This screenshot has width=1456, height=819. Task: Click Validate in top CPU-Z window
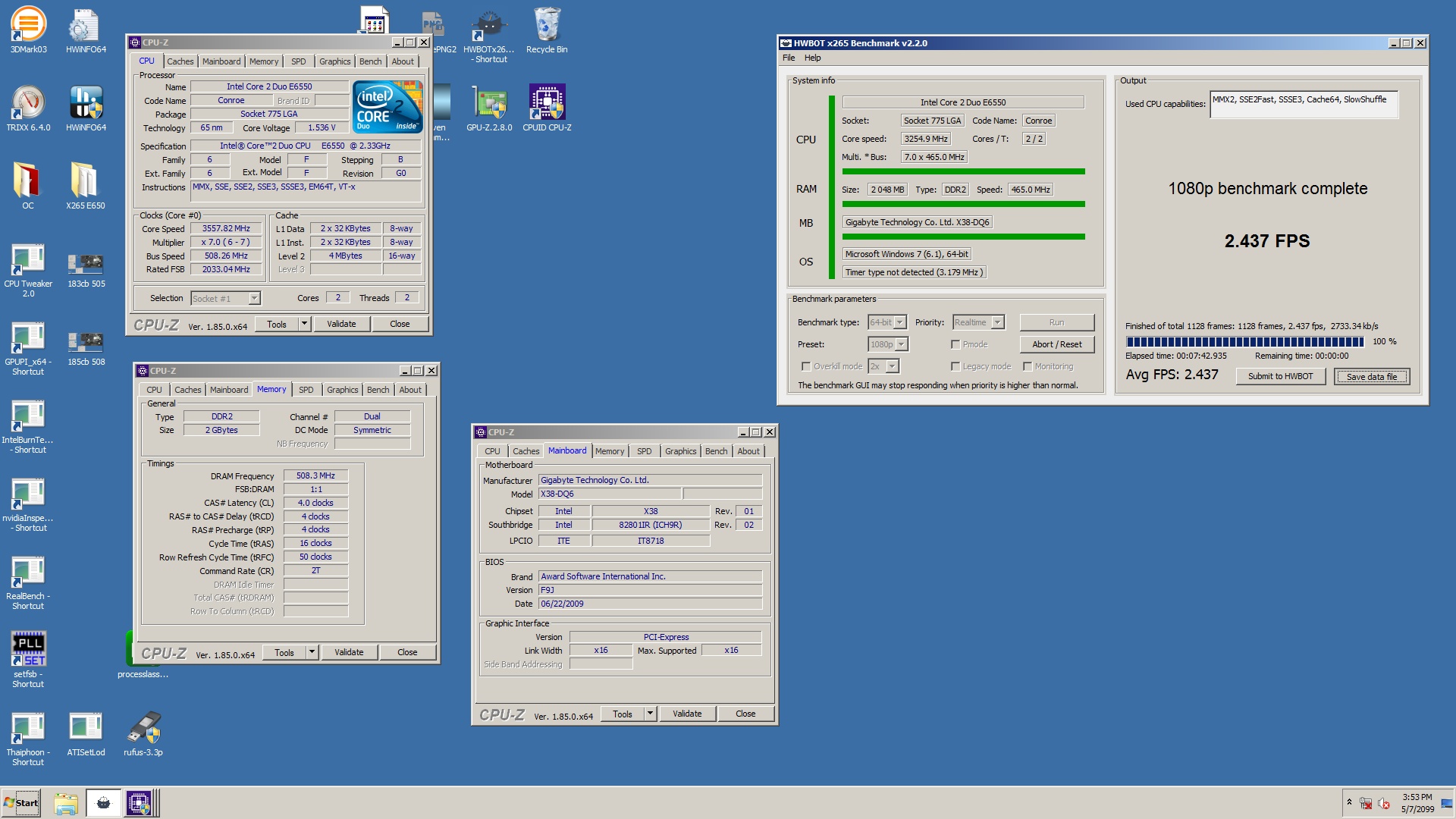[x=341, y=325]
